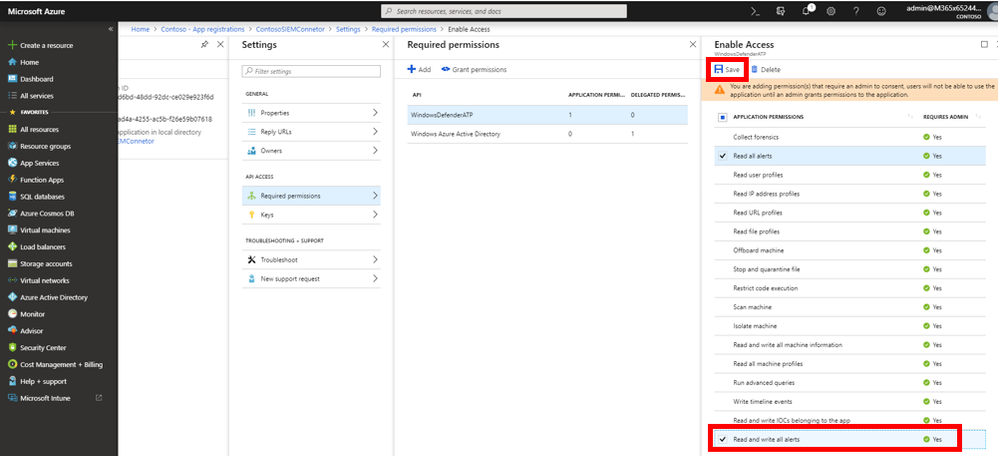Open Microsoft Intune in sidebar
The height and width of the screenshot is (456, 999).
coord(45,398)
